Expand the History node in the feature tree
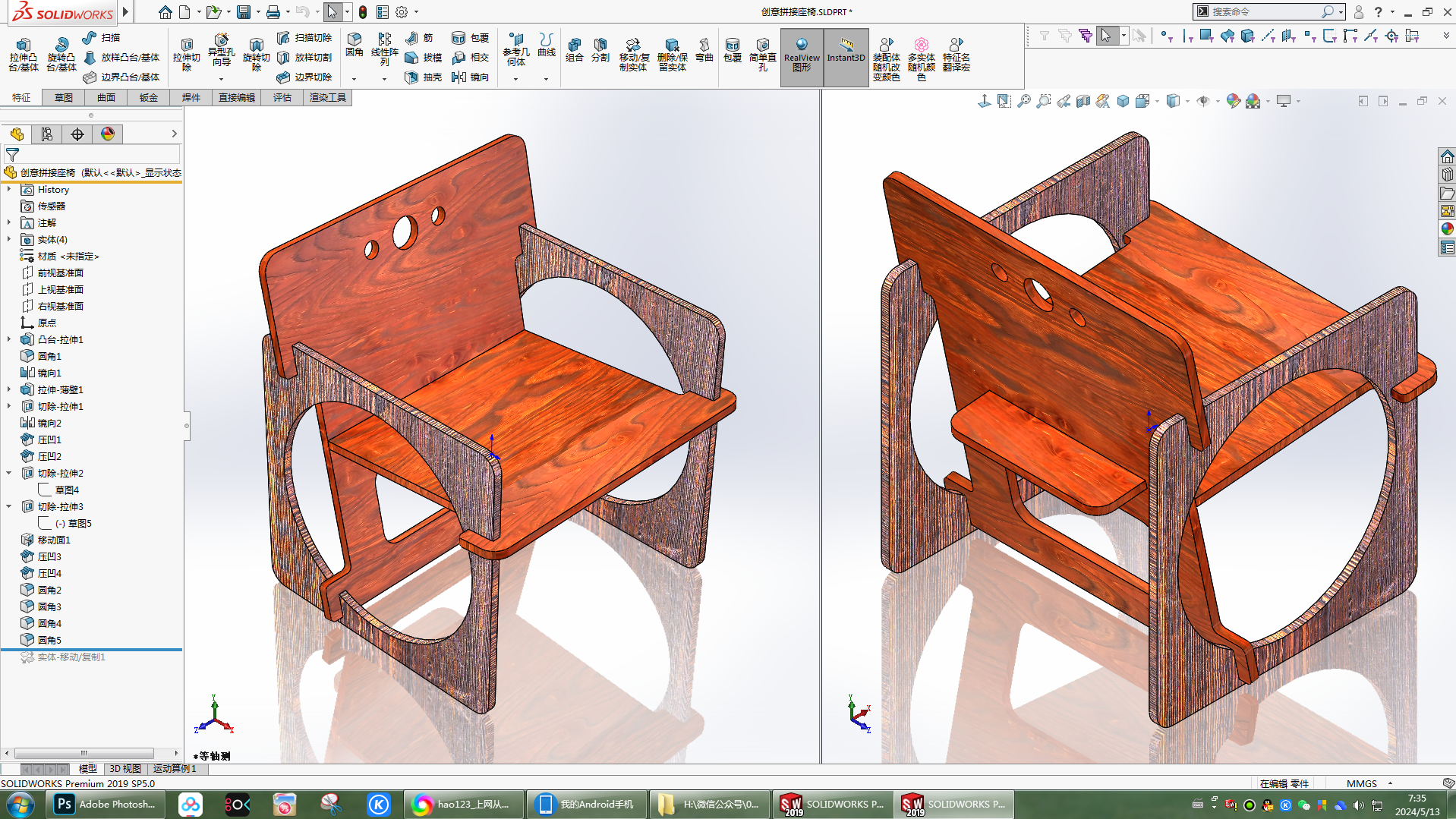Viewport: 1456px width, 819px height. pos(9,190)
